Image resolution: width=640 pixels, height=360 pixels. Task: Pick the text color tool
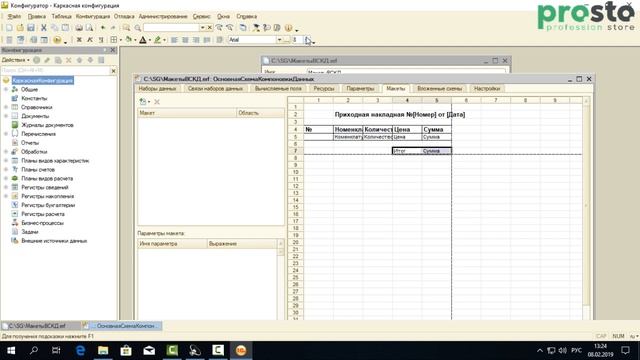click(143, 40)
